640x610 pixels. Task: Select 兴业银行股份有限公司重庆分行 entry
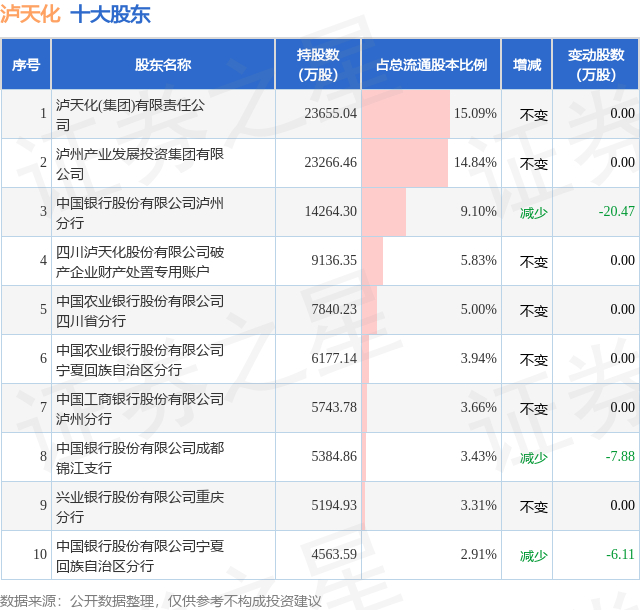tap(140, 506)
